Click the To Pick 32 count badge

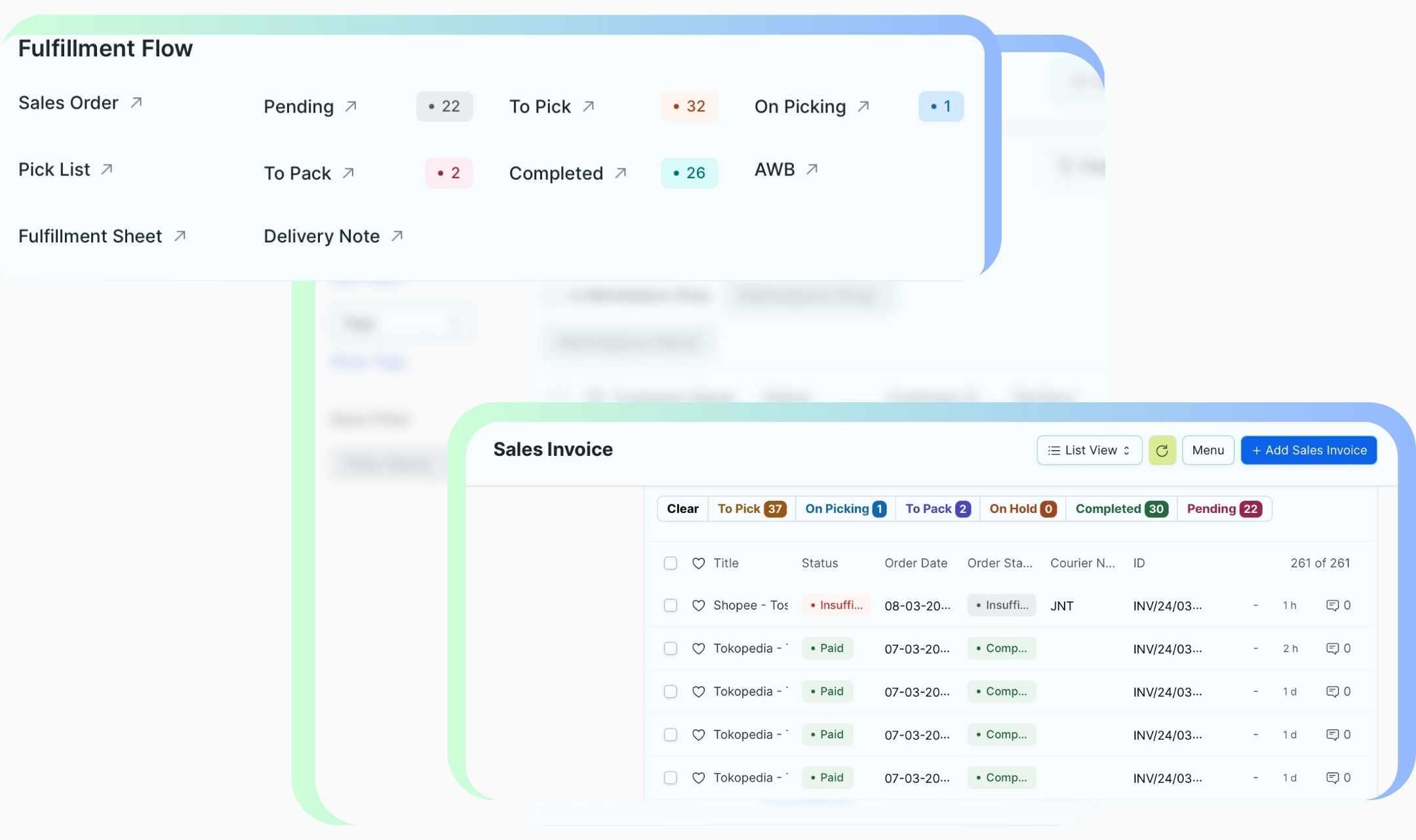point(689,106)
